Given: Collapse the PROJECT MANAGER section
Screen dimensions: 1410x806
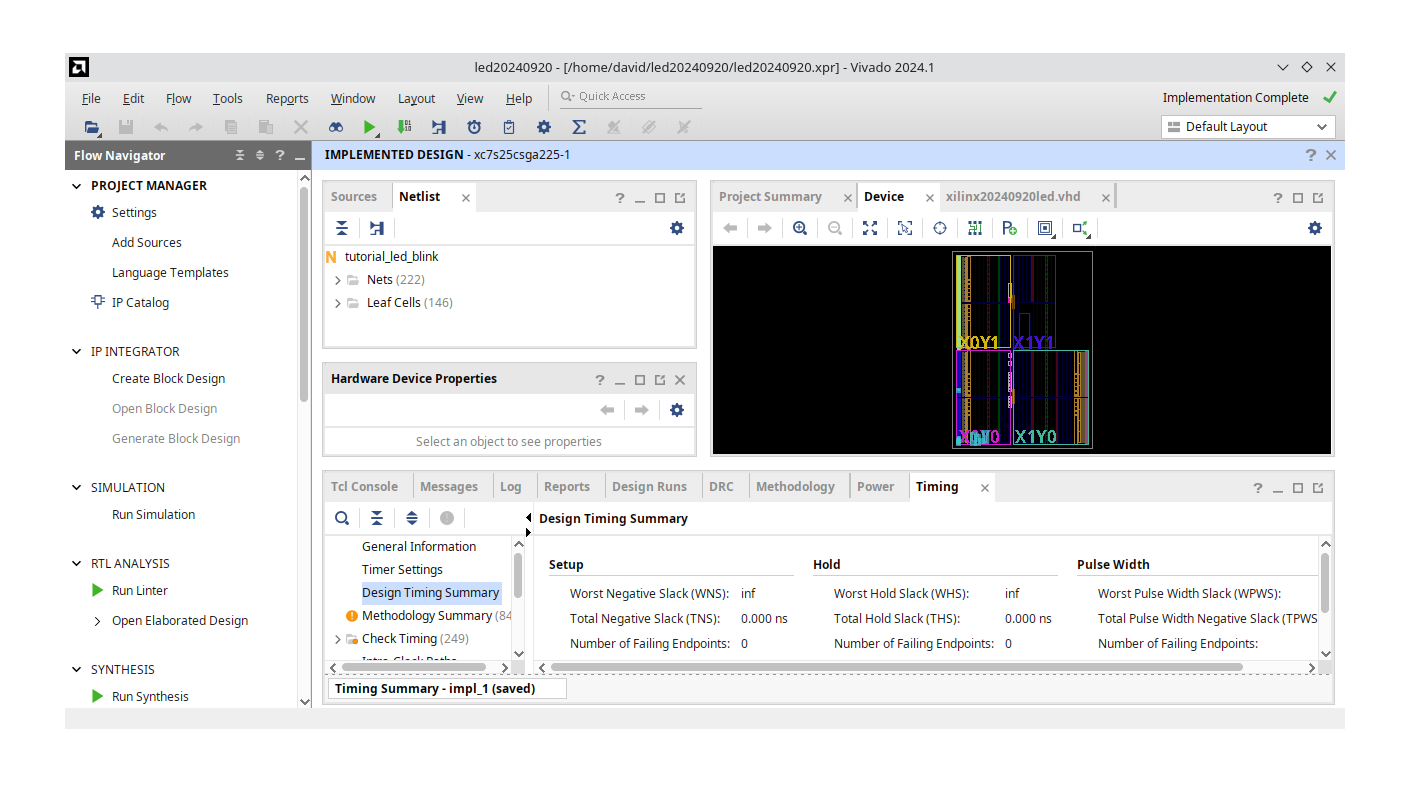Looking at the screenshot, I should coord(76,185).
